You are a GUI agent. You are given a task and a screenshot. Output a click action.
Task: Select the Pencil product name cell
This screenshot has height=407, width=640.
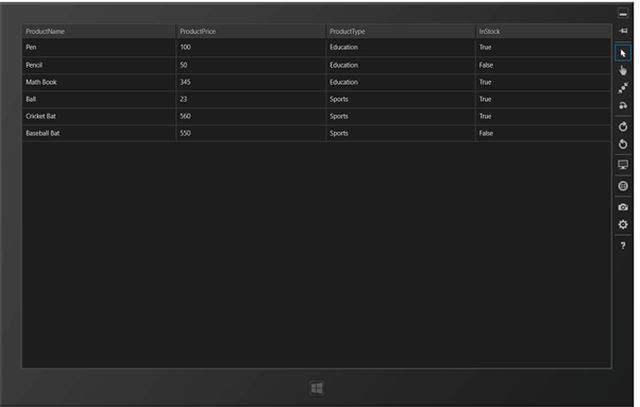click(x=99, y=65)
